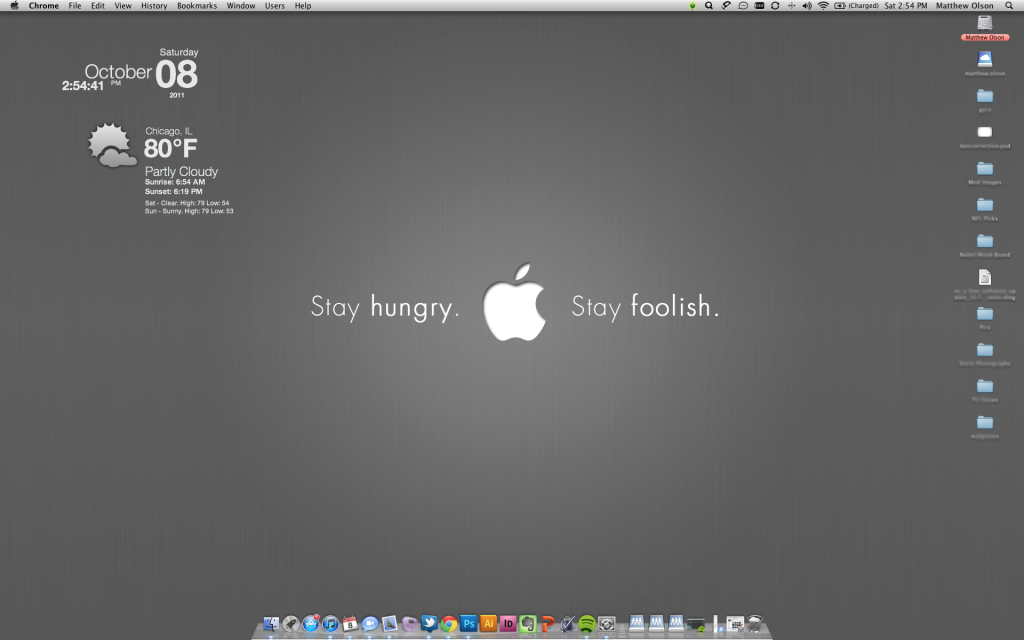Open iCal calendar in the Dock
1024x640 pixels.
point(350,624)
